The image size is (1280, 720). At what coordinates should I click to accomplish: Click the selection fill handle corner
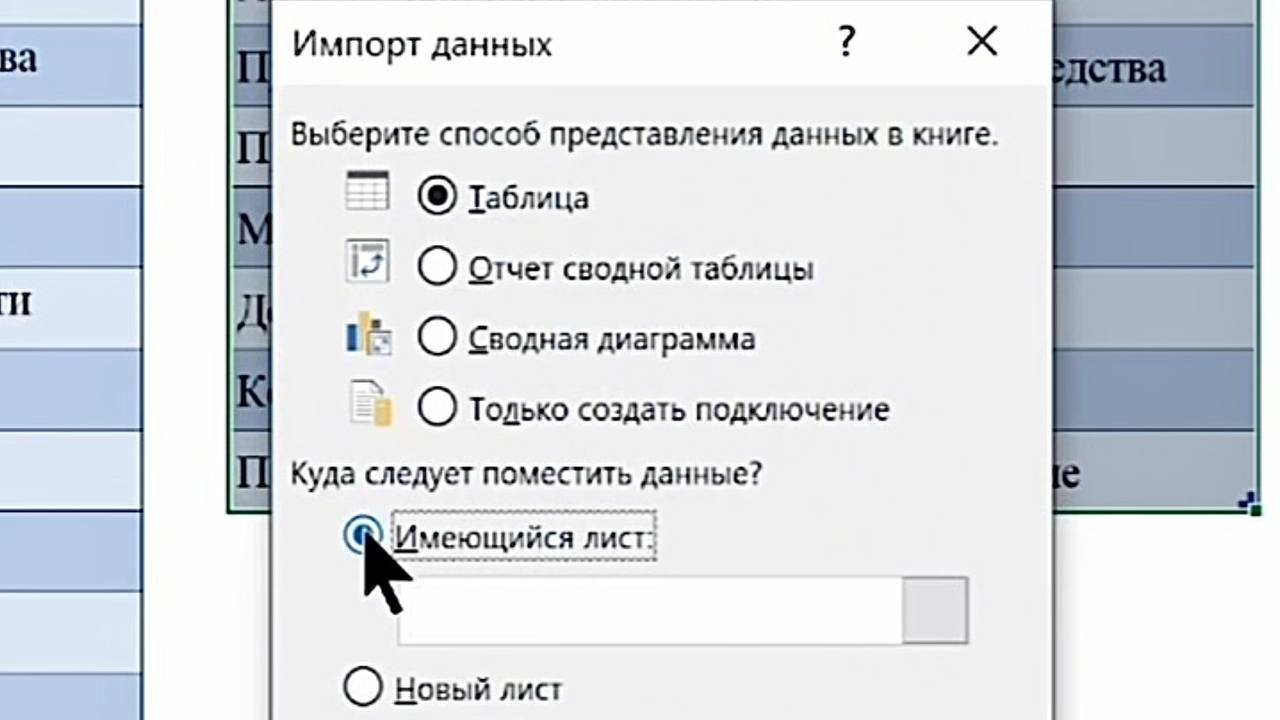(x=1254, y=506)
